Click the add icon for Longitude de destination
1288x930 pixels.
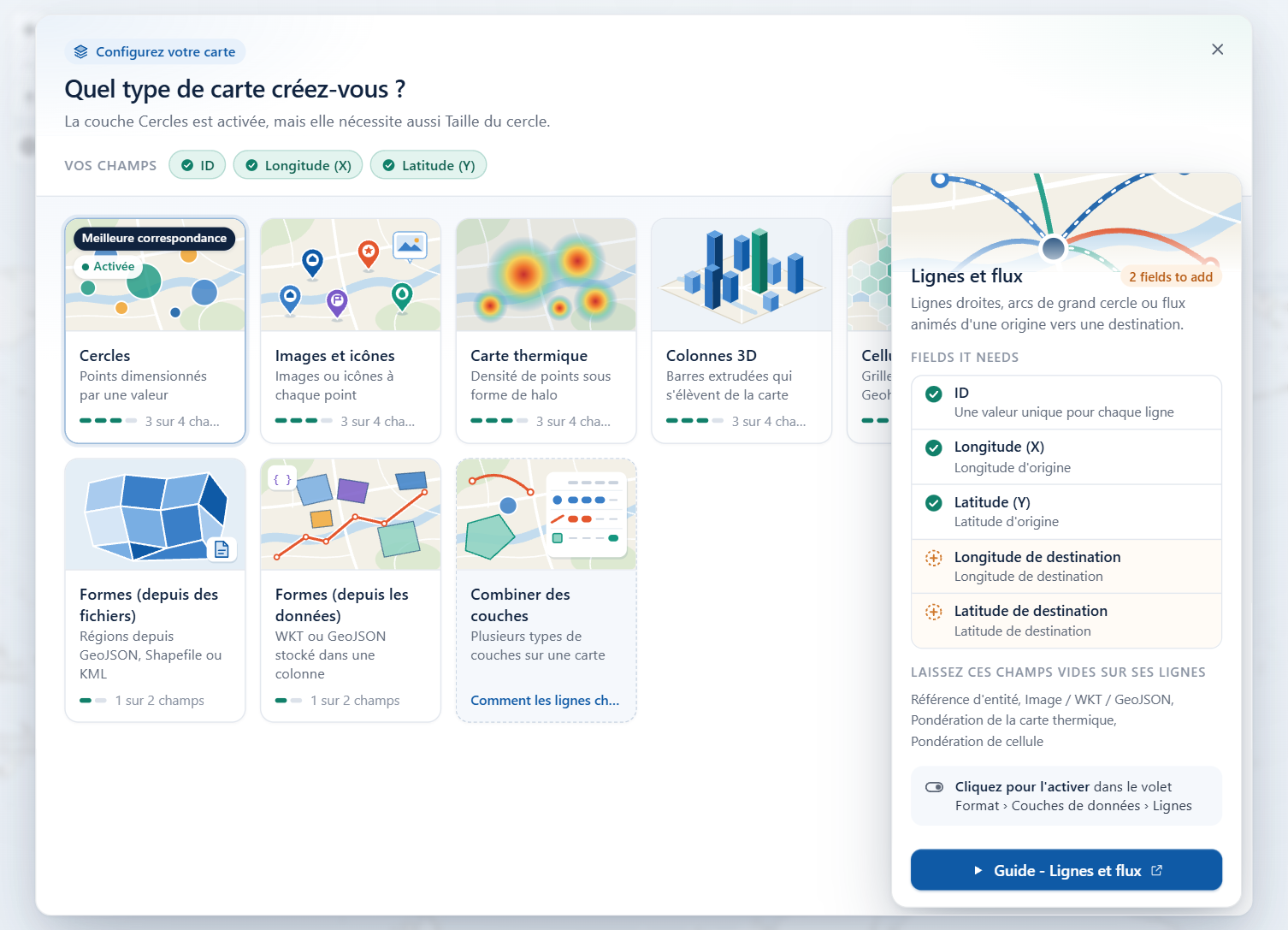click(934, 558)
